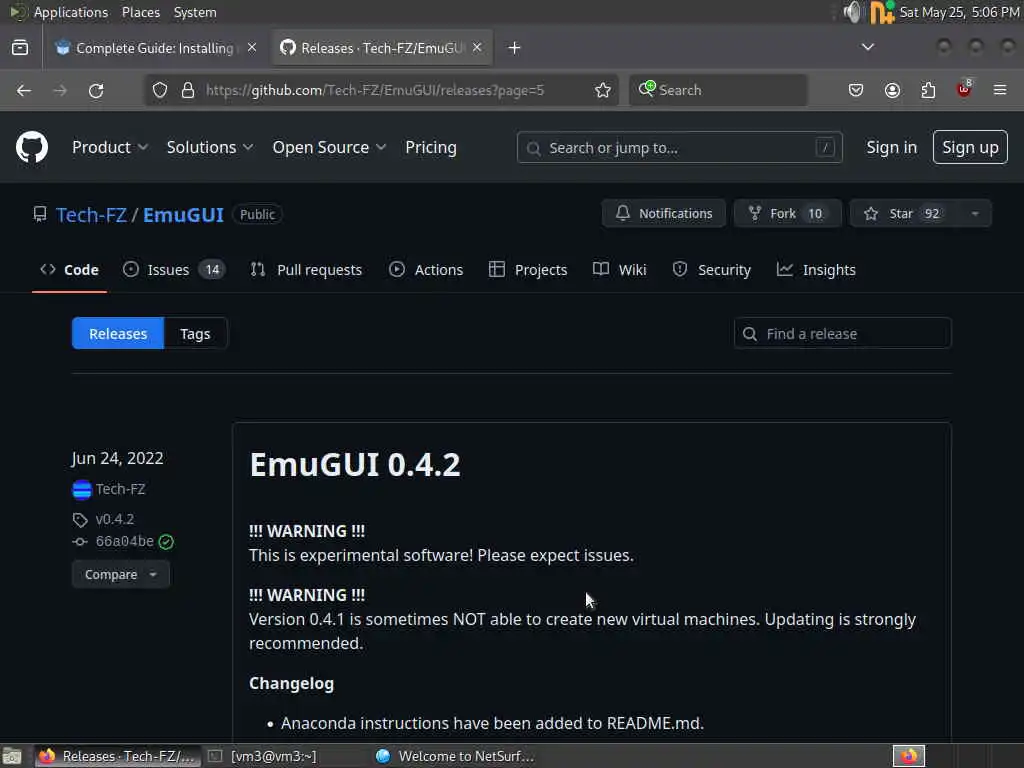Click the verified commit checkmark badge
Screen dimensions: 1024x768
click(167, 541)
